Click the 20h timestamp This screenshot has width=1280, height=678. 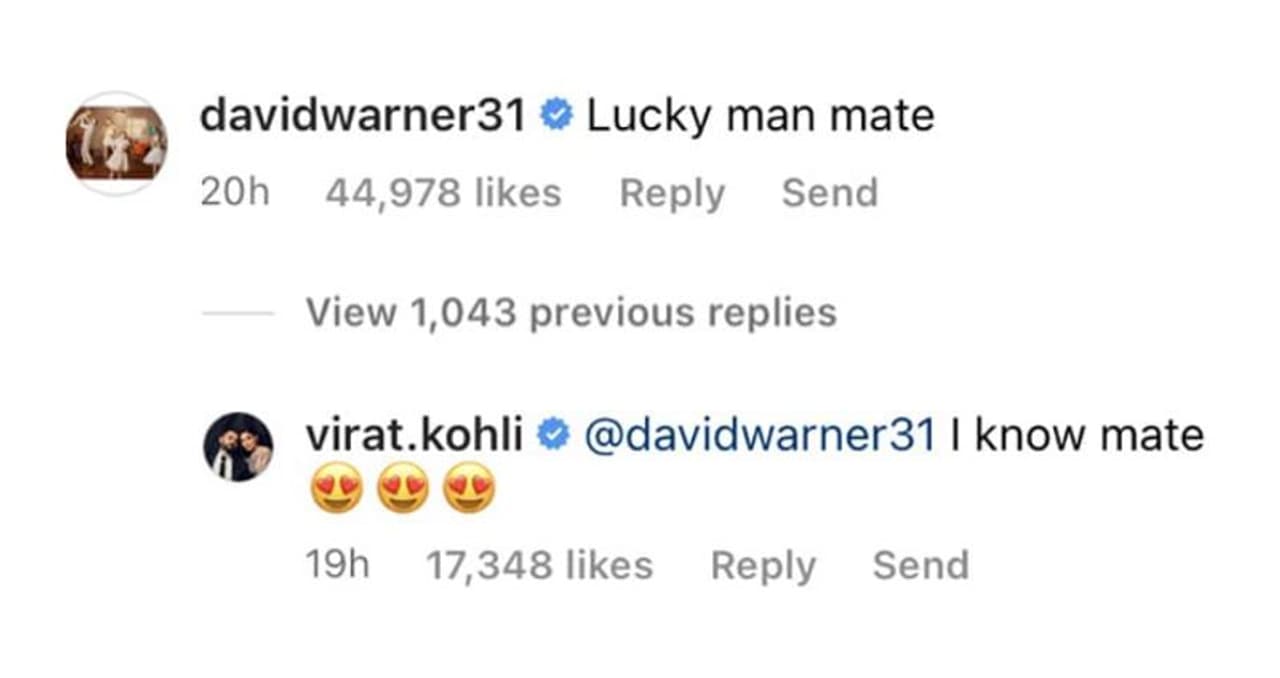[x=235, y=193]
